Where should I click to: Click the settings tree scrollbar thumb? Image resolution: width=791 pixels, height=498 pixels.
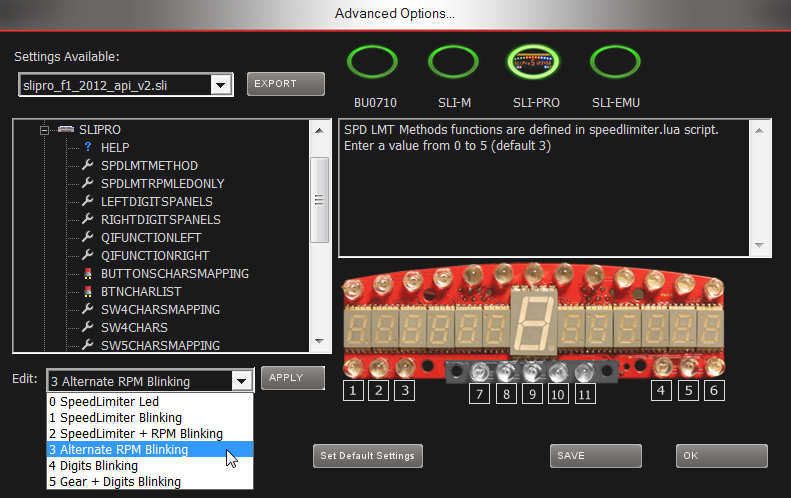[x=319, y=200]
